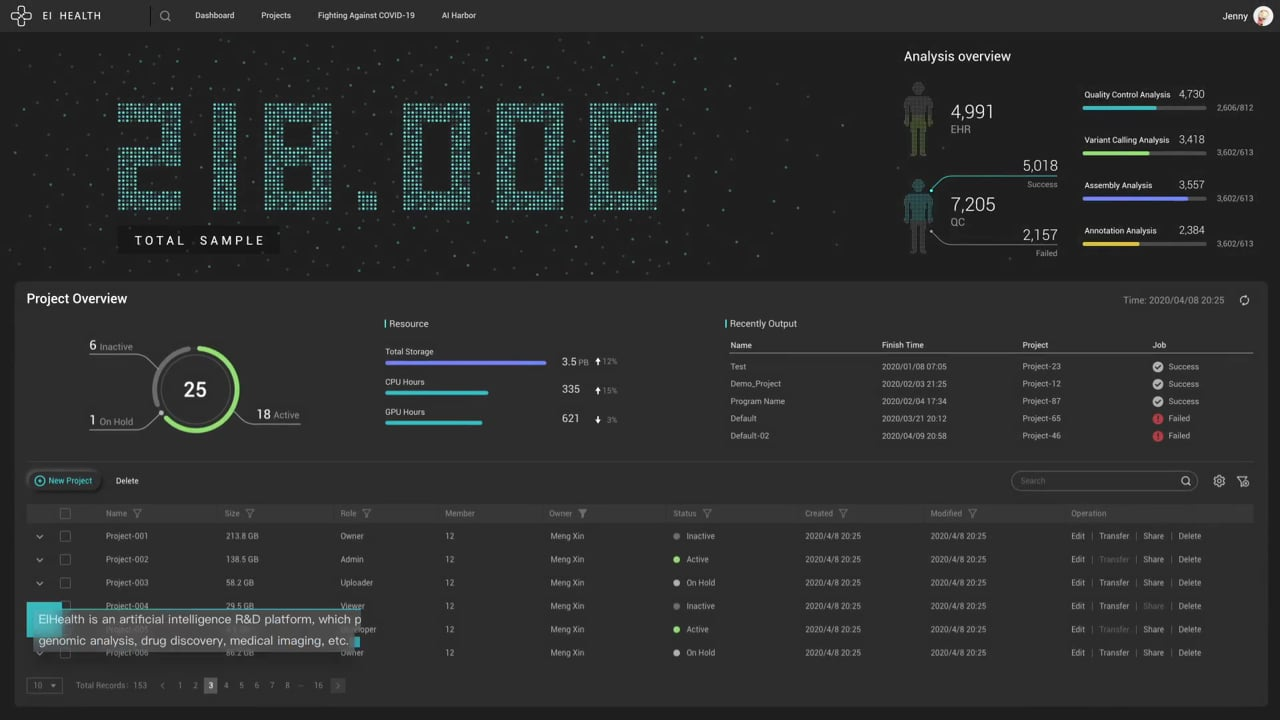Image resolution: width=1280 pixels, height=720 pixels.
Task: Open the Projects menu item
Action: [276, 16]
